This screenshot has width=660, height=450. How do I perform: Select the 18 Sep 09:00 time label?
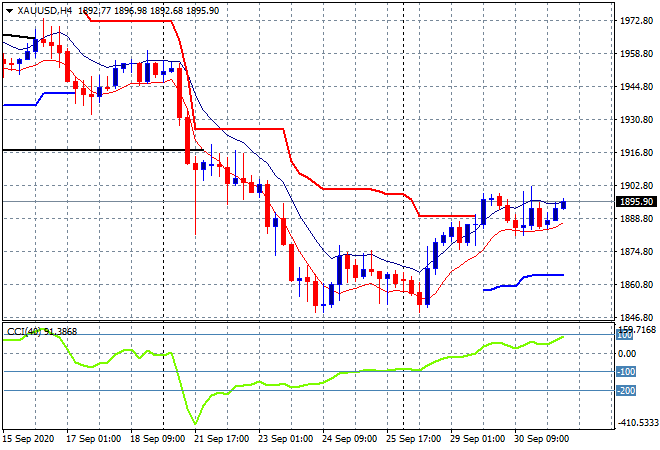pos(158,439)
